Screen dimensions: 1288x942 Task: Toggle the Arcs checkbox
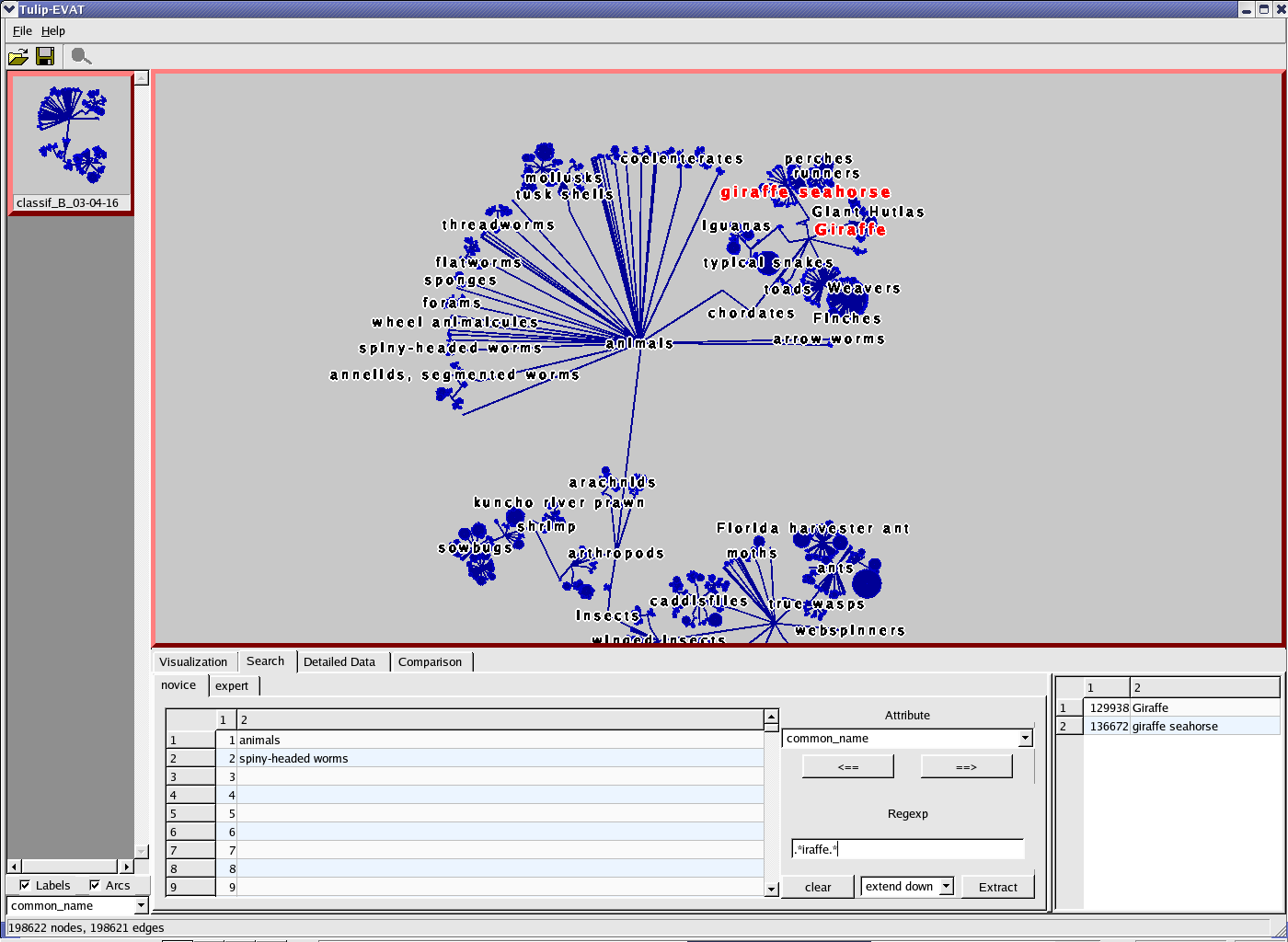click(x=95, y=885)
